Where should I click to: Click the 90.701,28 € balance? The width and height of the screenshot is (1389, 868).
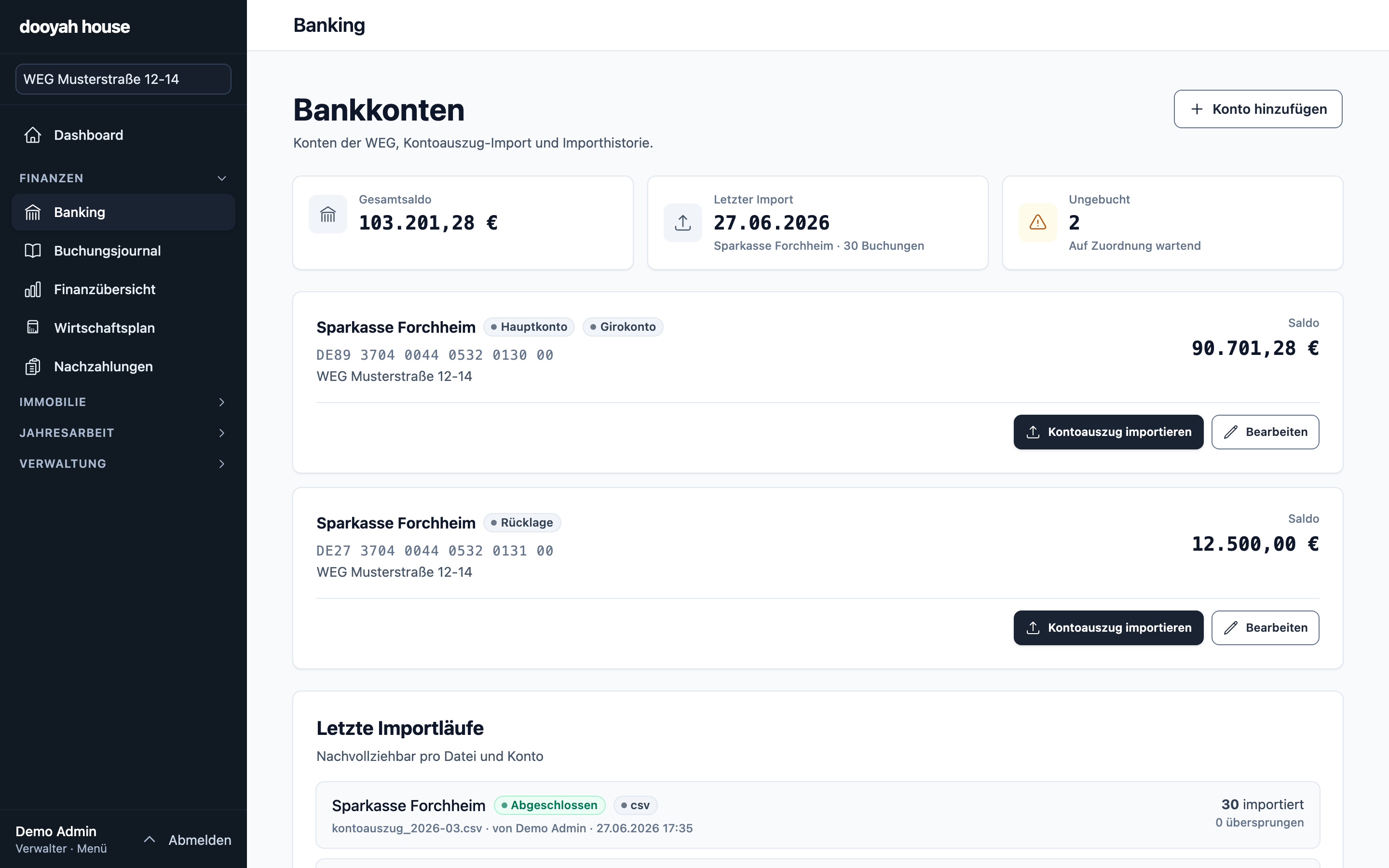[x=1255, y=348]
